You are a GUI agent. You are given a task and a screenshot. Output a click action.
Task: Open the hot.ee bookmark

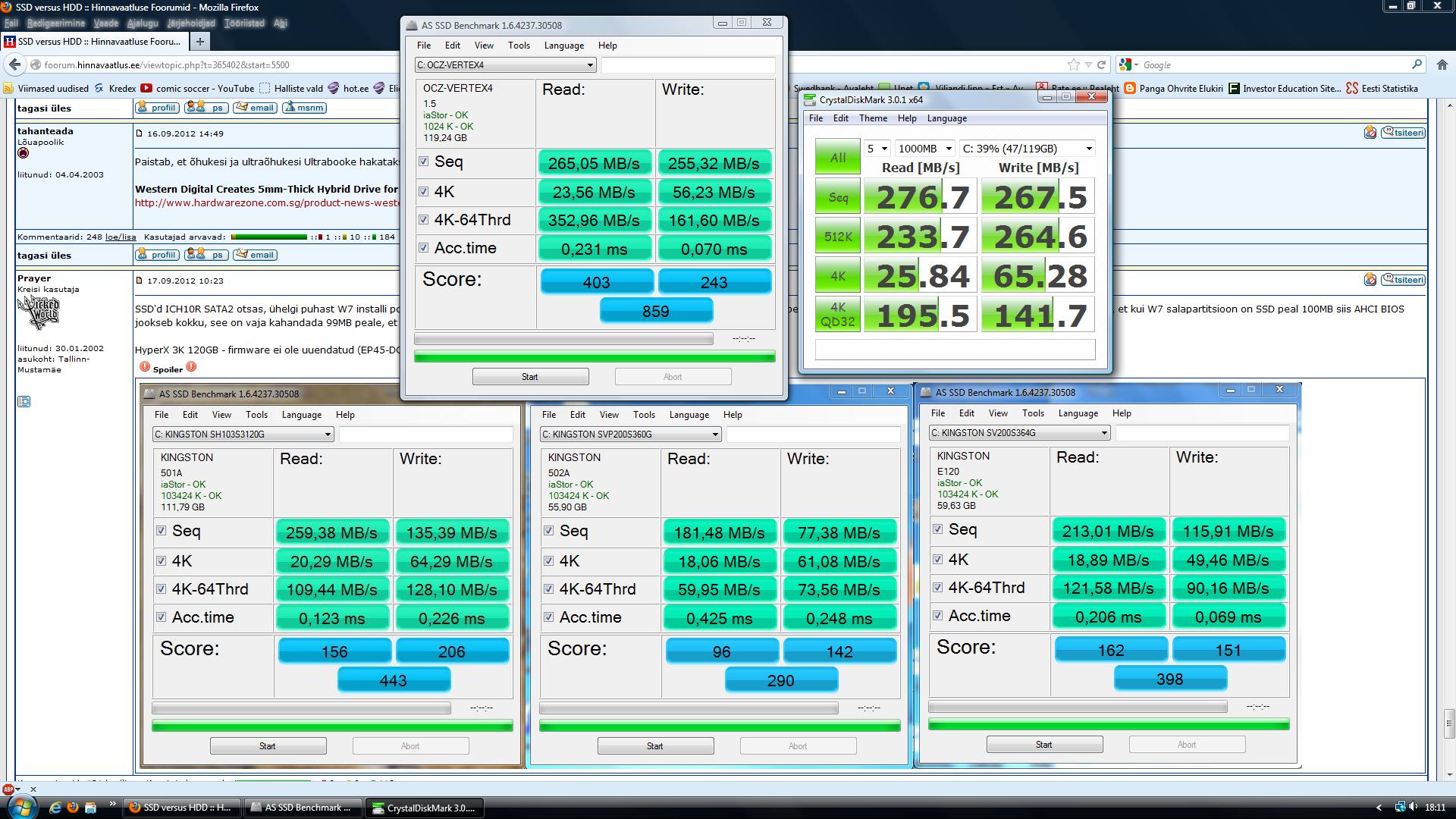(x=348, y=89)
